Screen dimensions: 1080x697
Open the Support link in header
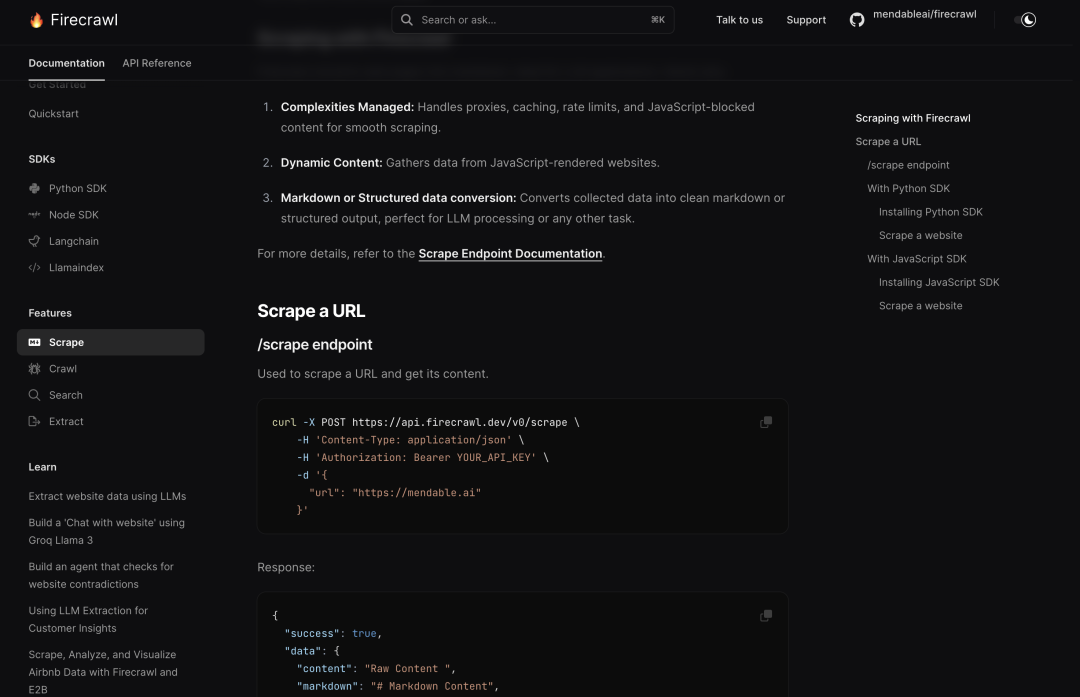[x=806, y=20]
